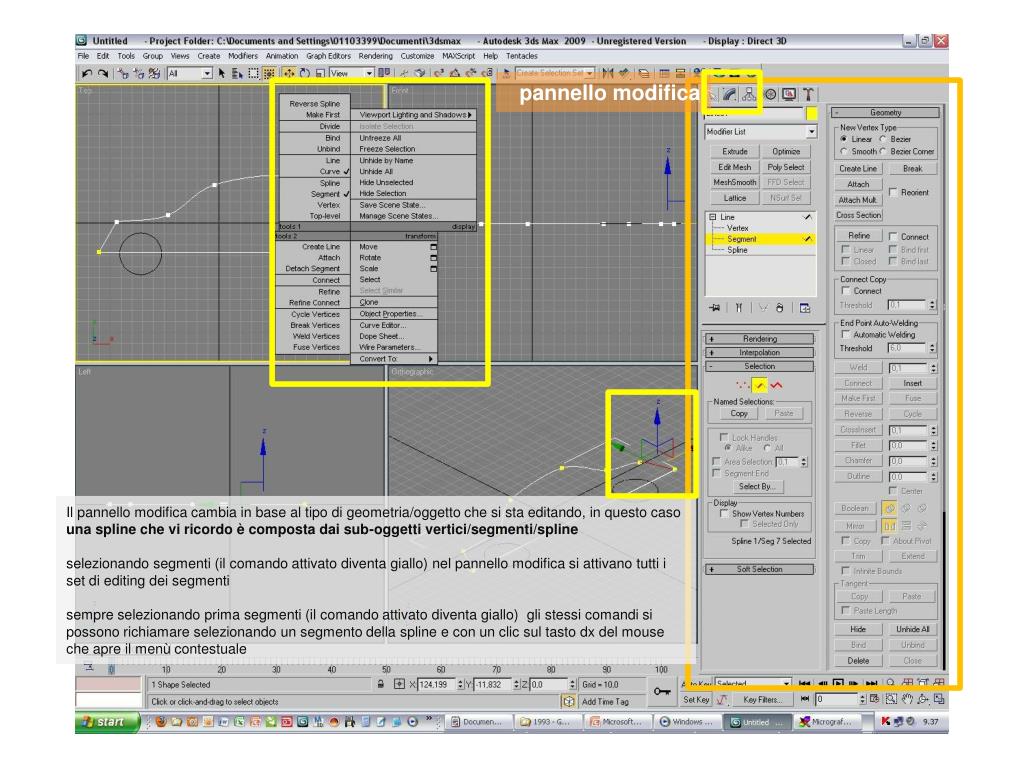Select Vertex sub-object icon in the Selection rollout
Image resolution: width=1024 pixels, height=768 pixels.
743,385
